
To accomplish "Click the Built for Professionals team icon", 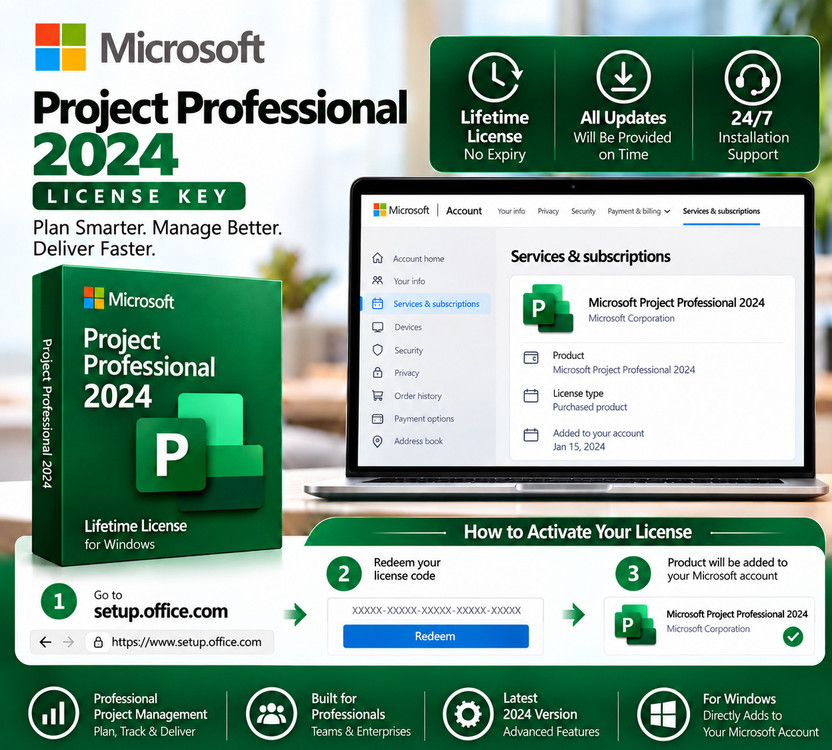I will (x=271, y=714).
